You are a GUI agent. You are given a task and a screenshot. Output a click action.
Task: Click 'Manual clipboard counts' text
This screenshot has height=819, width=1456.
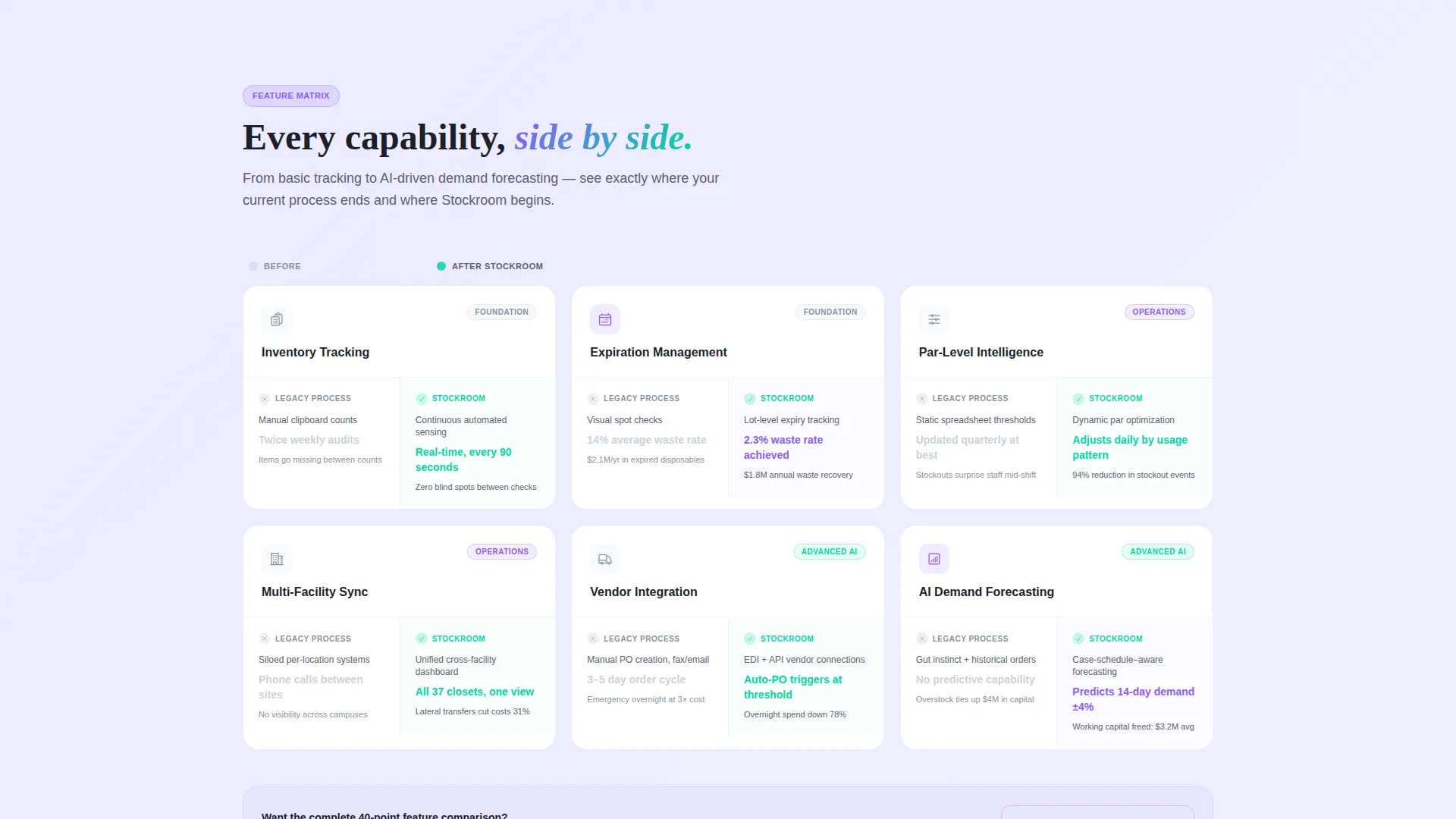click(x=308, y=420)
